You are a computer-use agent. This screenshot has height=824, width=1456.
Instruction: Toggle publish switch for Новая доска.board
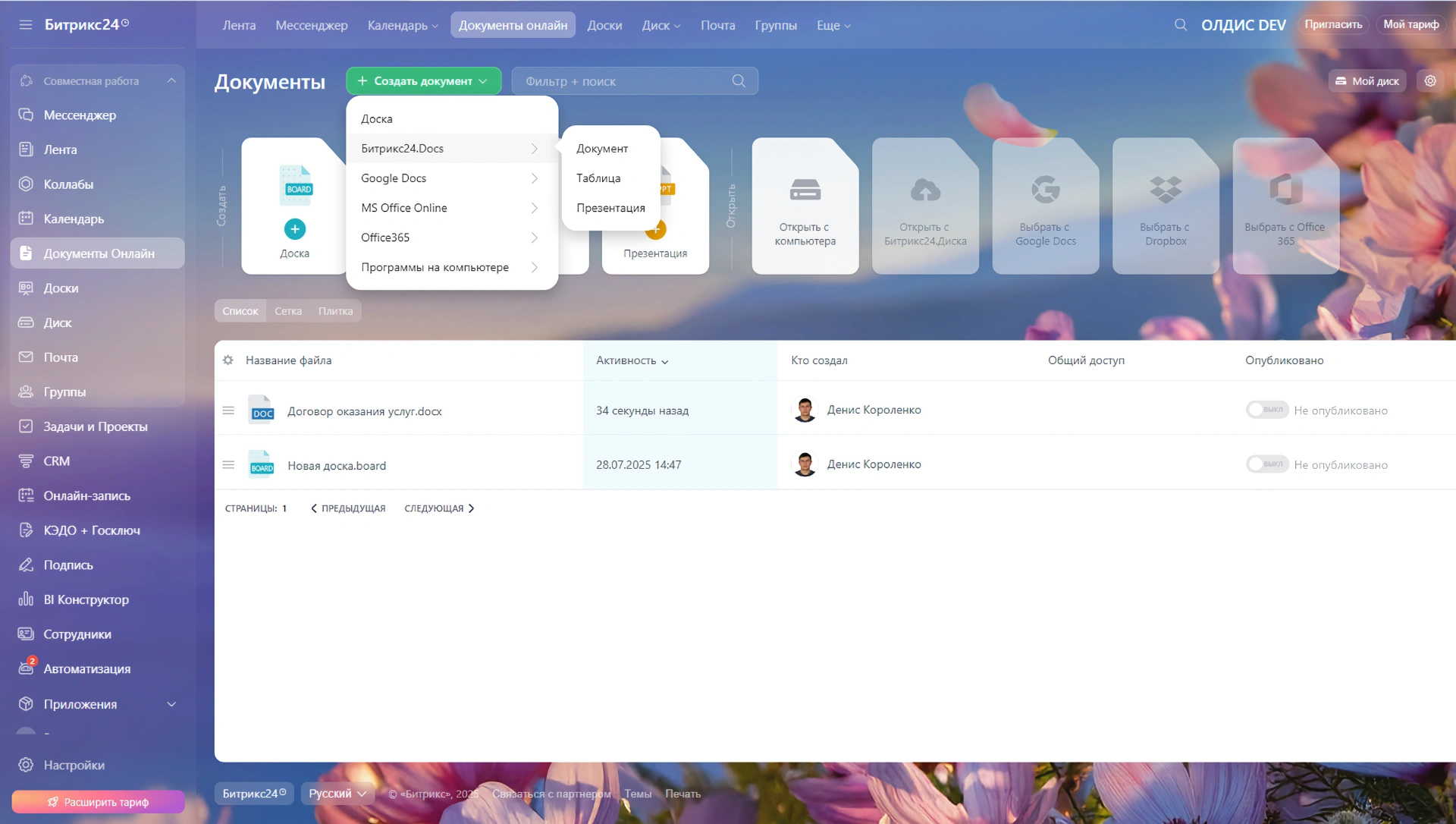(1266, 464)
